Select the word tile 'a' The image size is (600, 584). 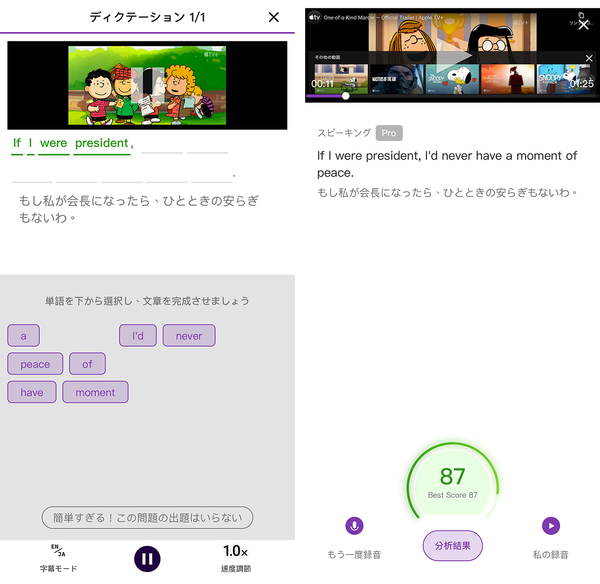(23, 336)
